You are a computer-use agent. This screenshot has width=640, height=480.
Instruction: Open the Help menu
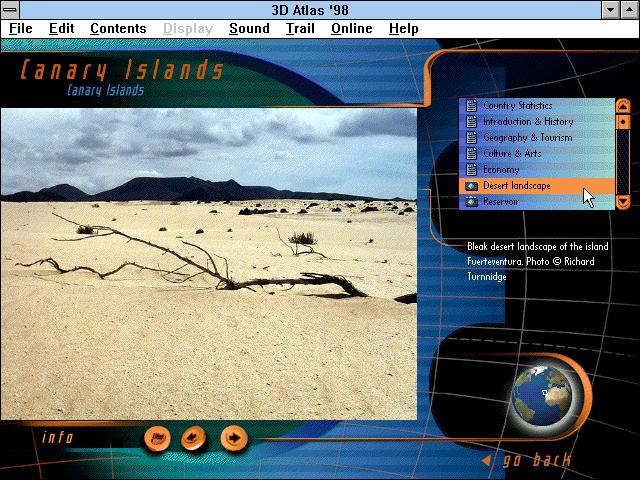403,29
